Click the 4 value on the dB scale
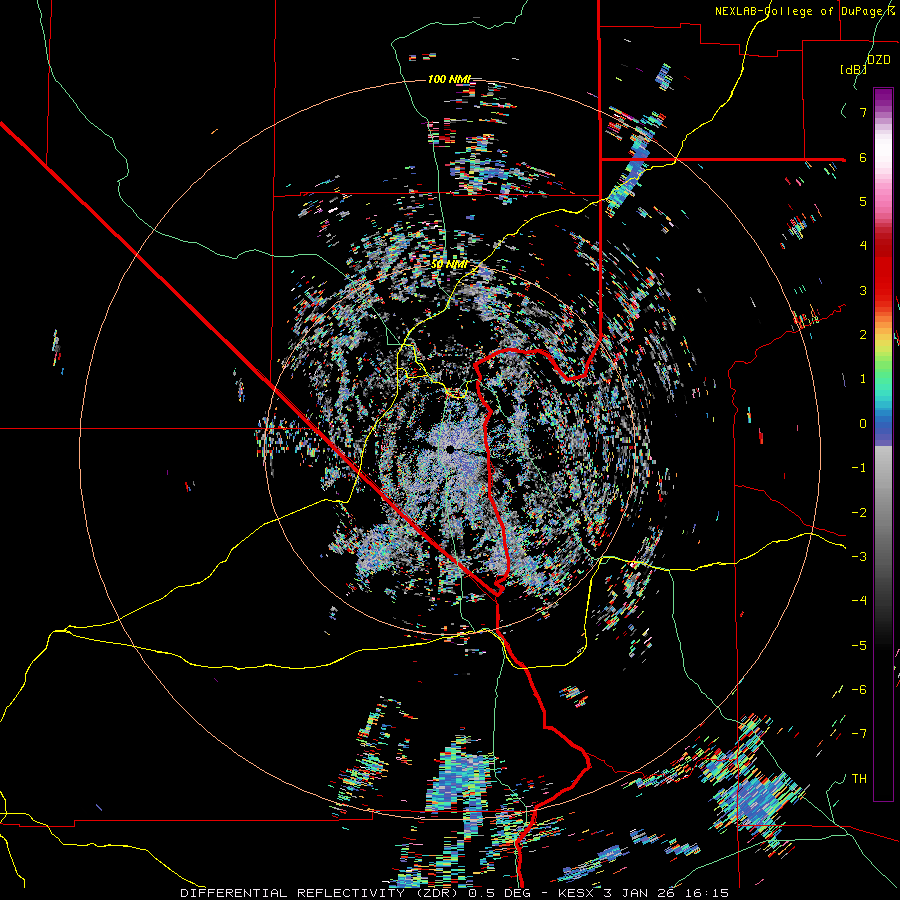The width and height of the screenshot is (900, 900). tap(863, 246)
